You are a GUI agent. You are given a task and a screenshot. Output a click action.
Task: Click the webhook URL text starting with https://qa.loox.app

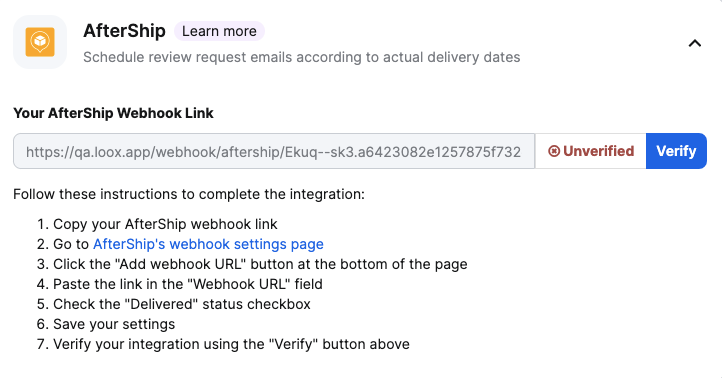coord(274,152)
